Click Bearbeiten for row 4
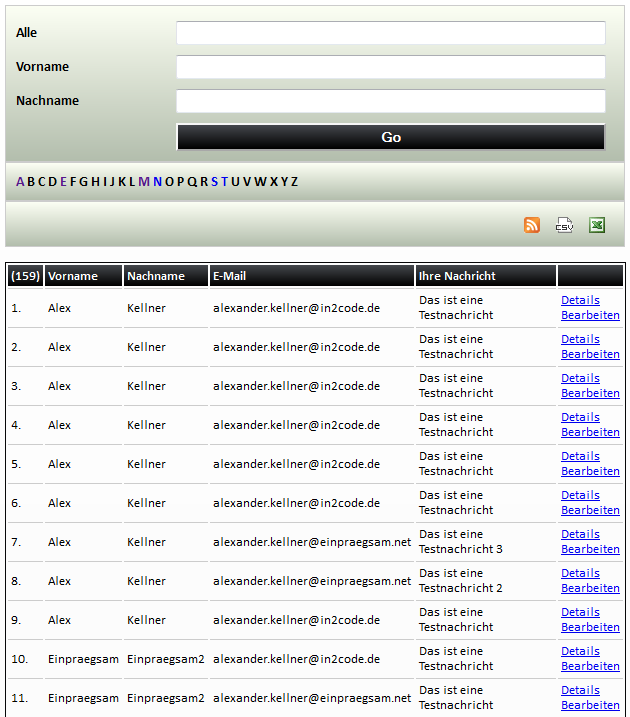 pos(590,432)
